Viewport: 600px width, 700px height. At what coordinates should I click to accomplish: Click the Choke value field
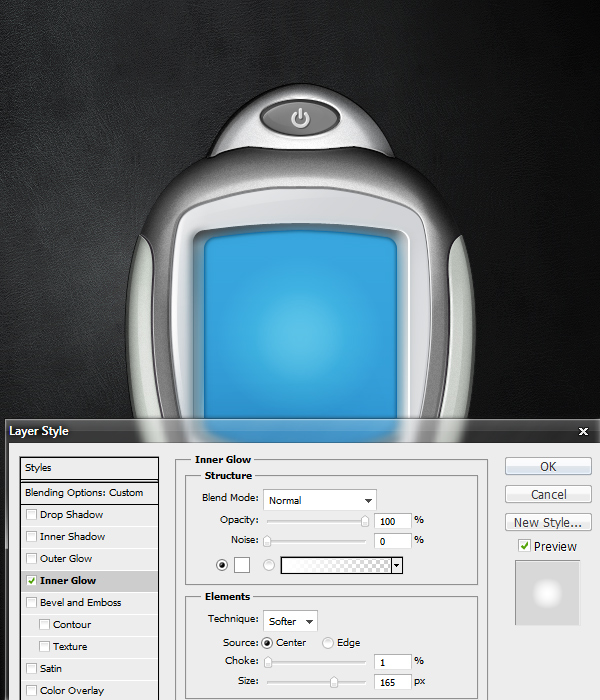[392, 662]
